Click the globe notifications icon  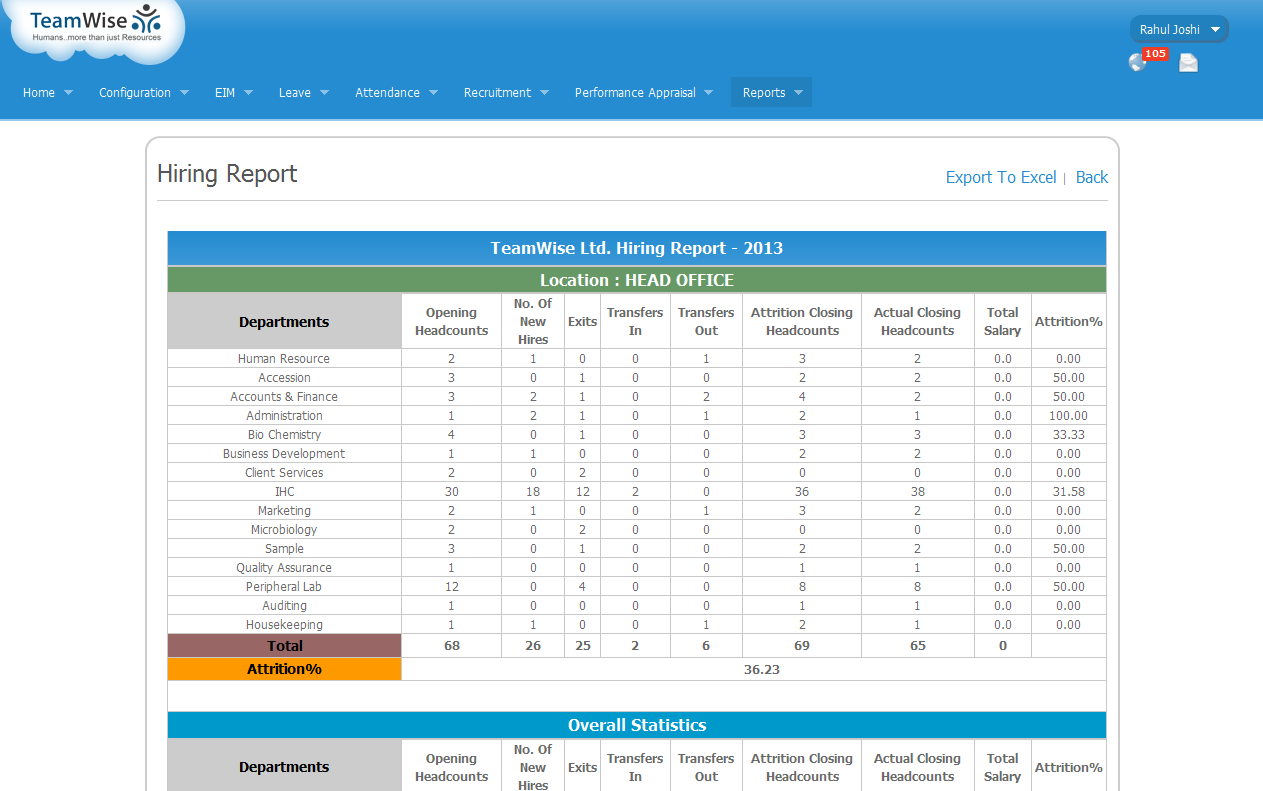tap(1137, 63)
